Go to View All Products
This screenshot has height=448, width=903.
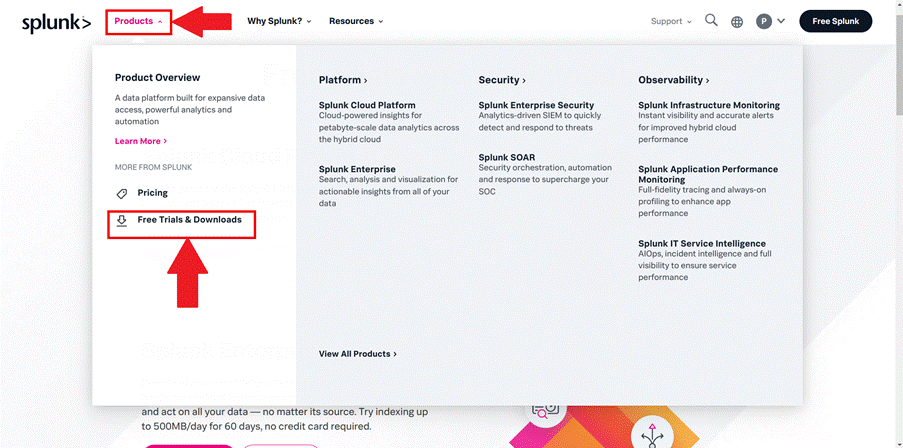(x=357, y=354)
